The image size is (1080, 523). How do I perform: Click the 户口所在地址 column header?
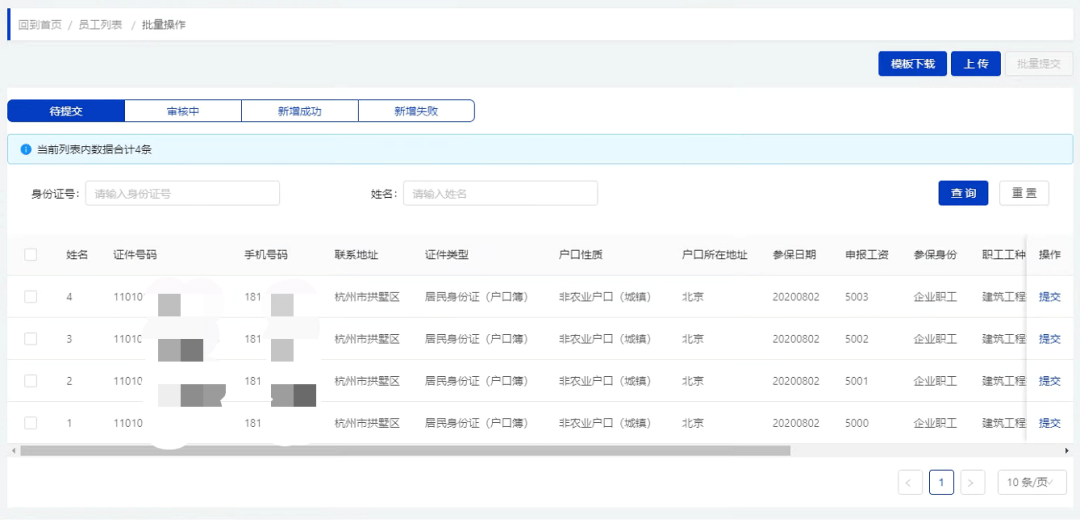714,255
